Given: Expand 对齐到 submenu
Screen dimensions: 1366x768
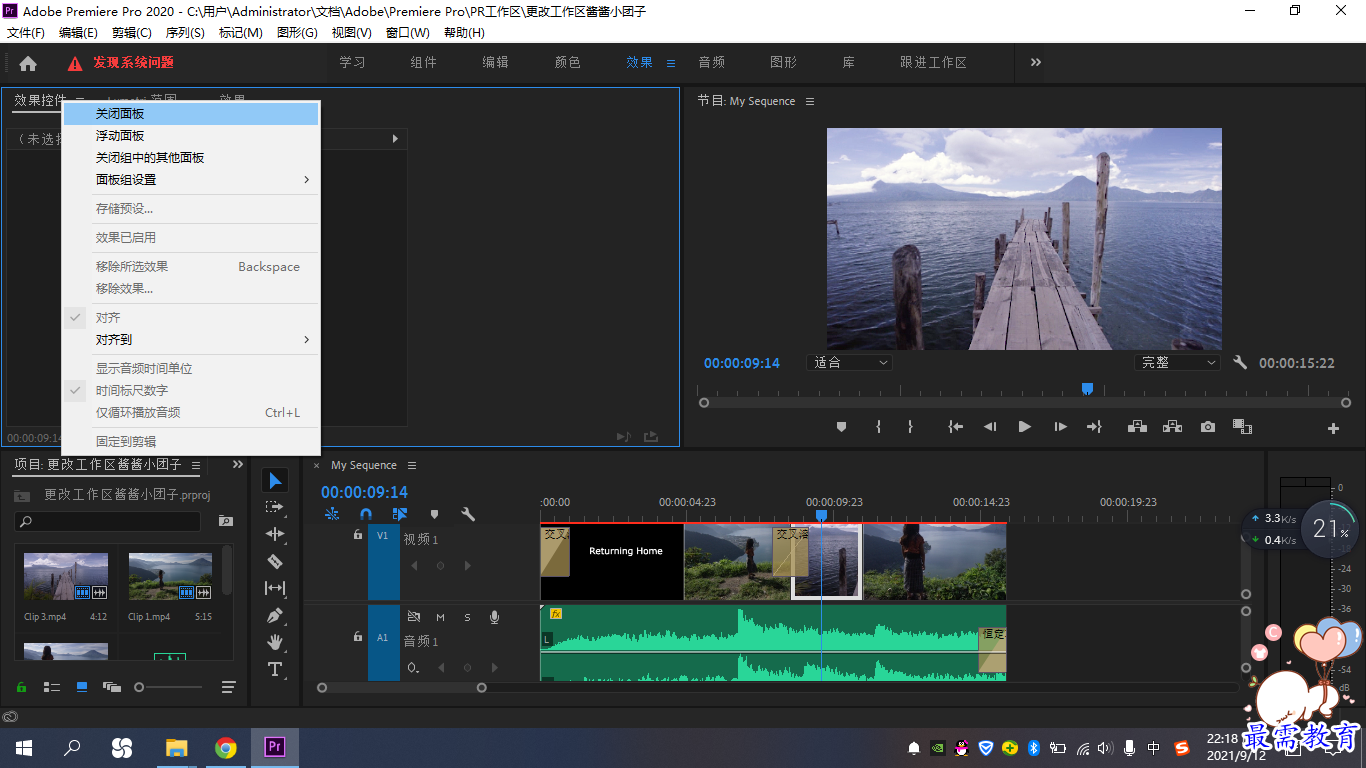Looking at the screenshot, I should (x=191, y=340).
